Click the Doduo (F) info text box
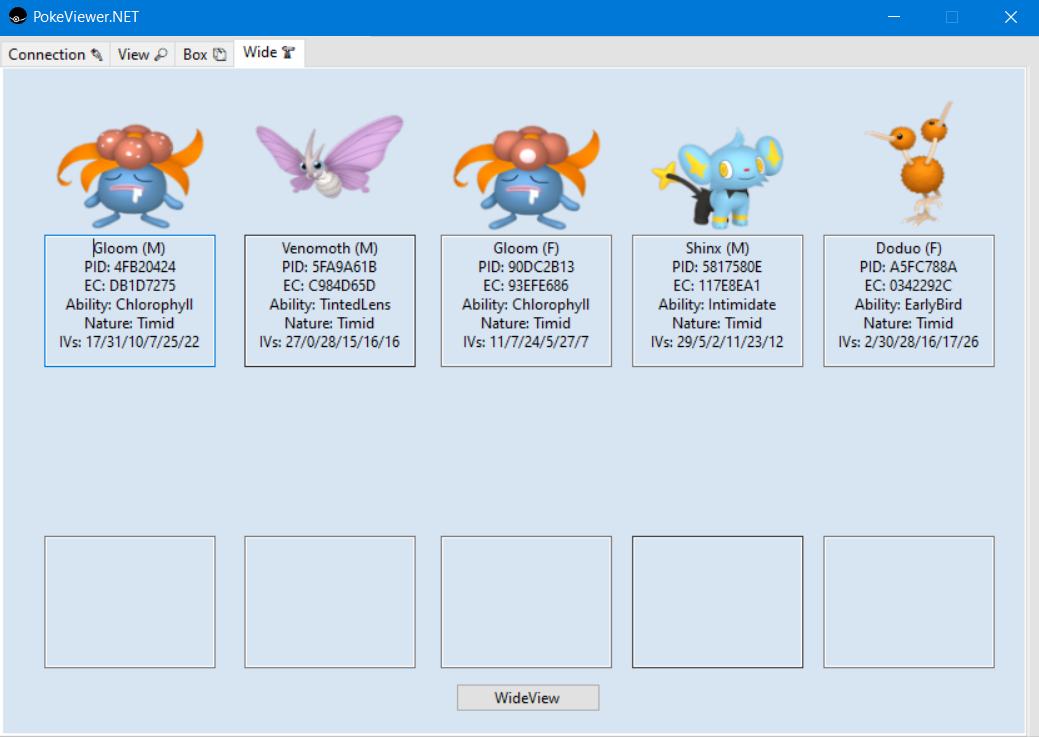 coord(909,300)
